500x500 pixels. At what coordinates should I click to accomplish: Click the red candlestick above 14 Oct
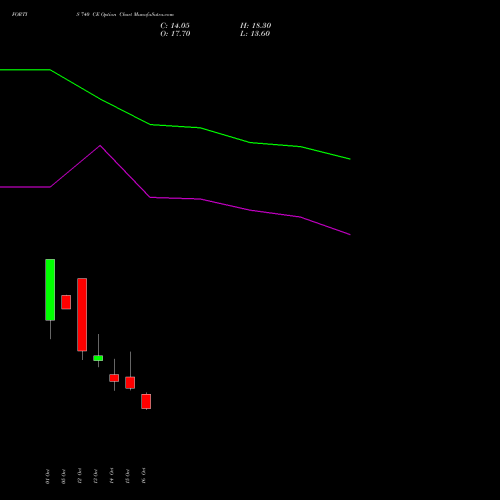(x=114, y=378)
